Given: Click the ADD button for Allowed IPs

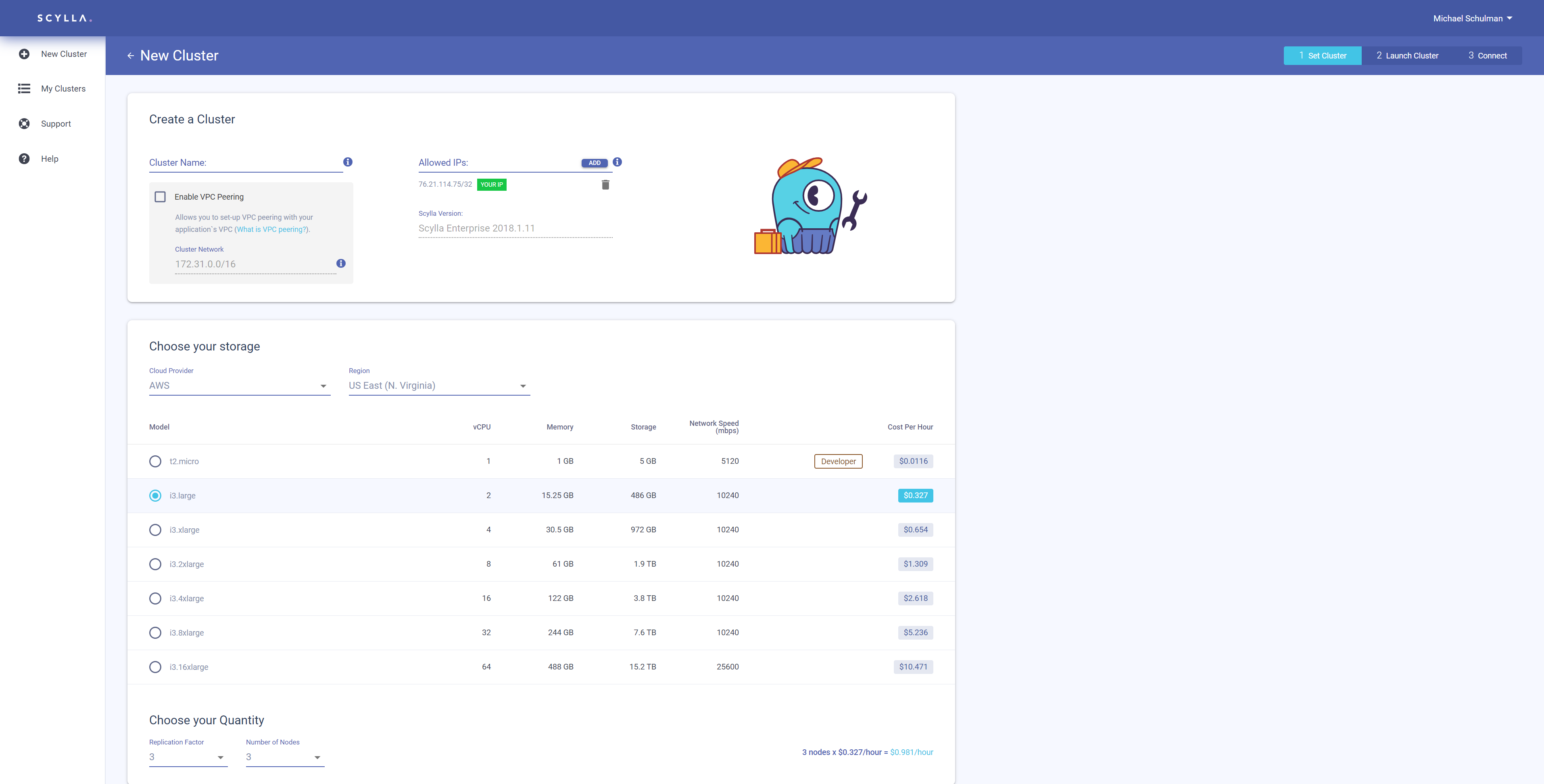Looking at the screenshot, I should coord(595,163).
